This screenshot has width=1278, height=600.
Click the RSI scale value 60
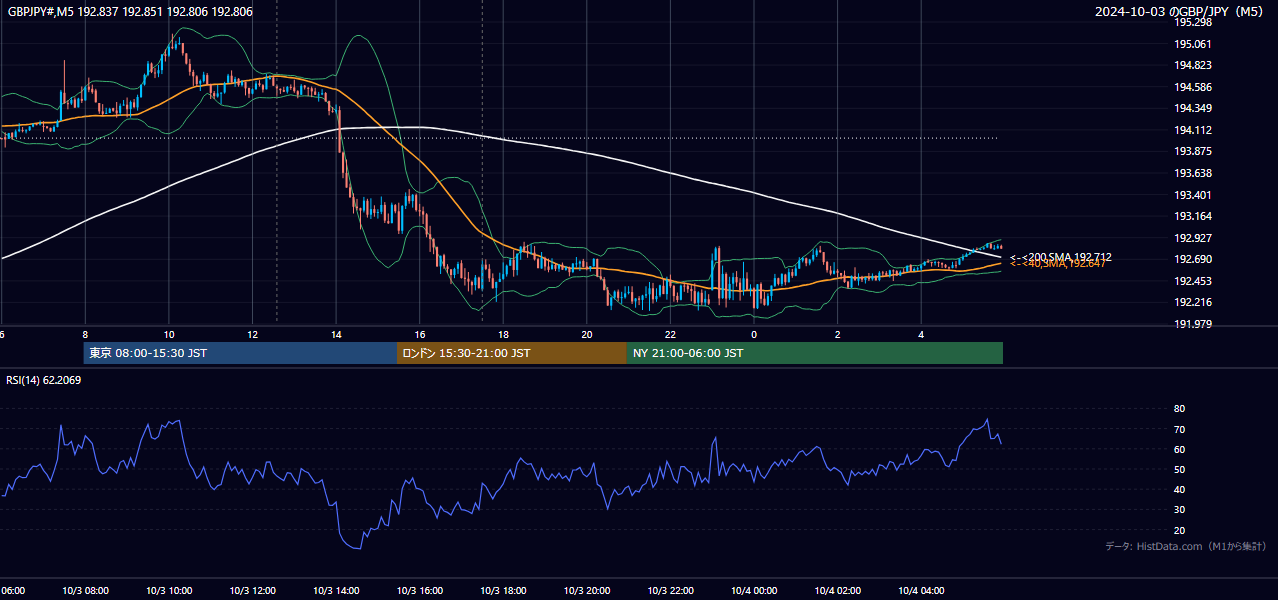tap(1179, 449)
